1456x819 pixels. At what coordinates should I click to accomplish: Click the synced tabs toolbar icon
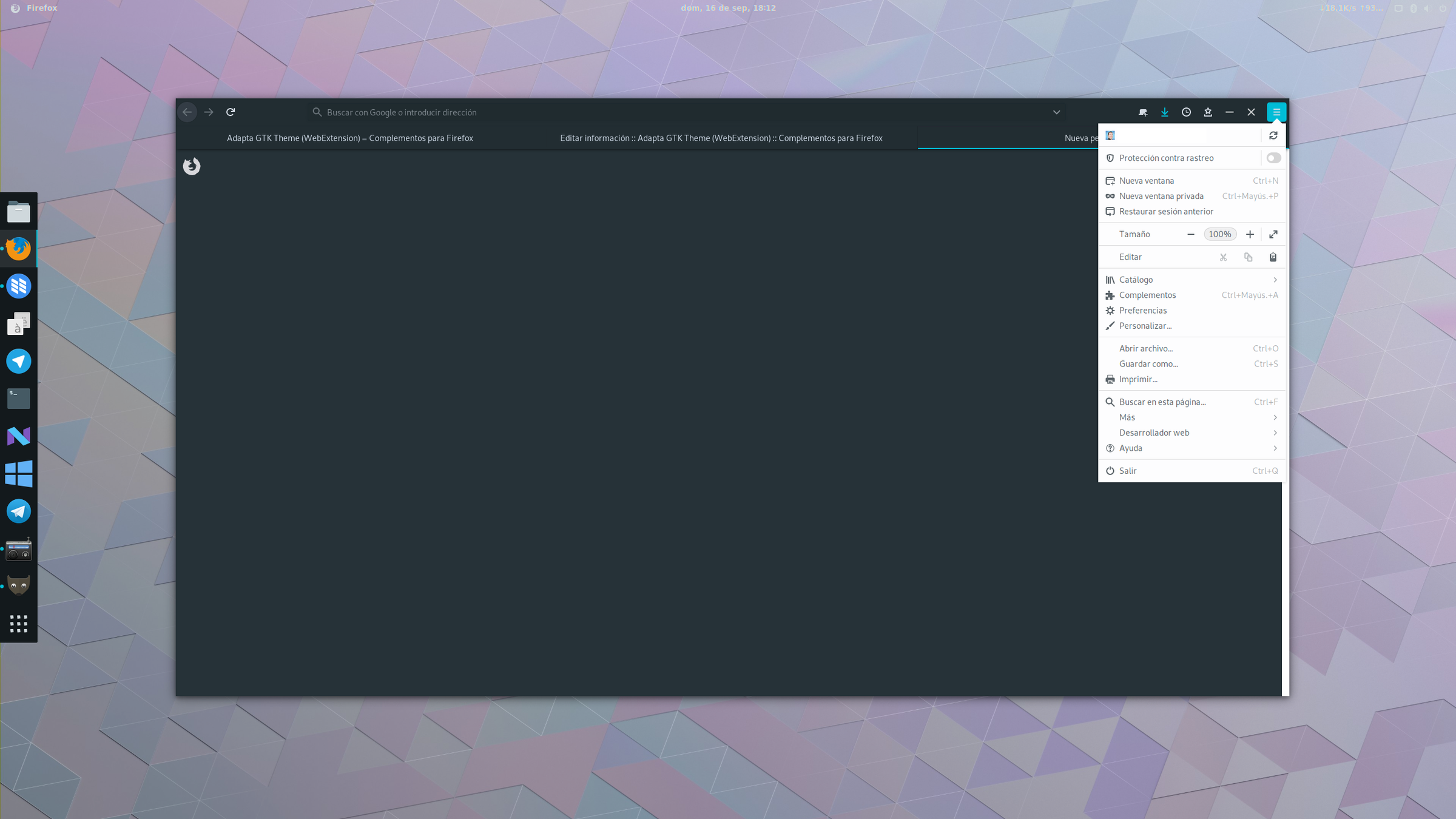1143,112
